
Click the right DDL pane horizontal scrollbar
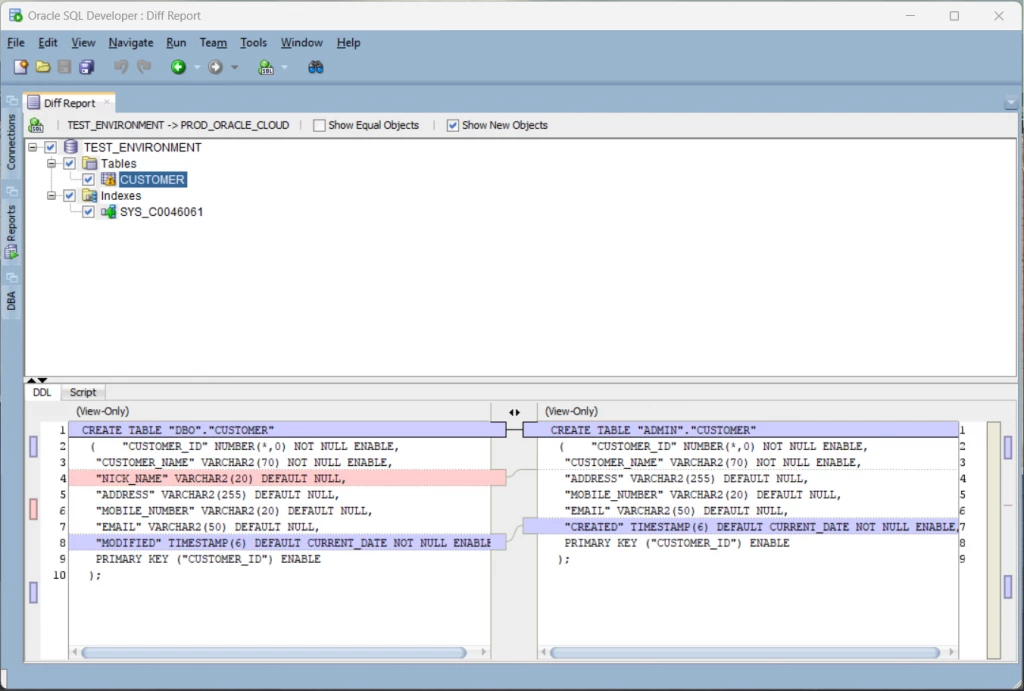point(744,652)
